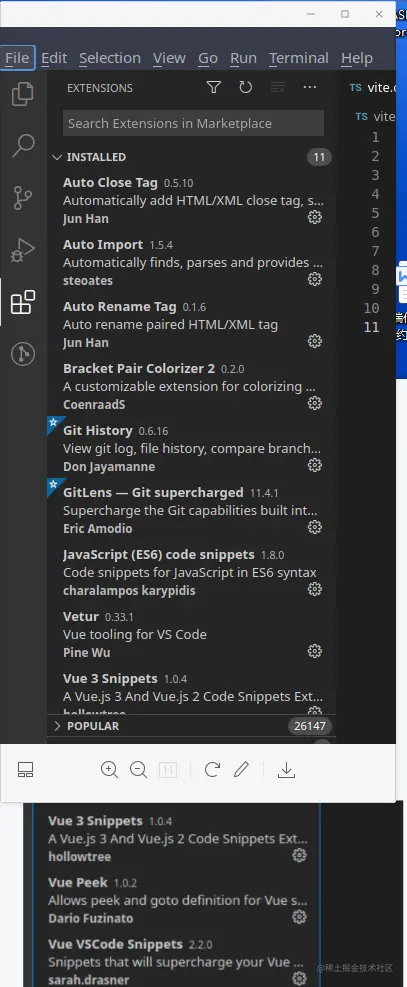This screenshot has height=987, width=407.
Task: Open the Terminal menu
Action: click(299, 58)
